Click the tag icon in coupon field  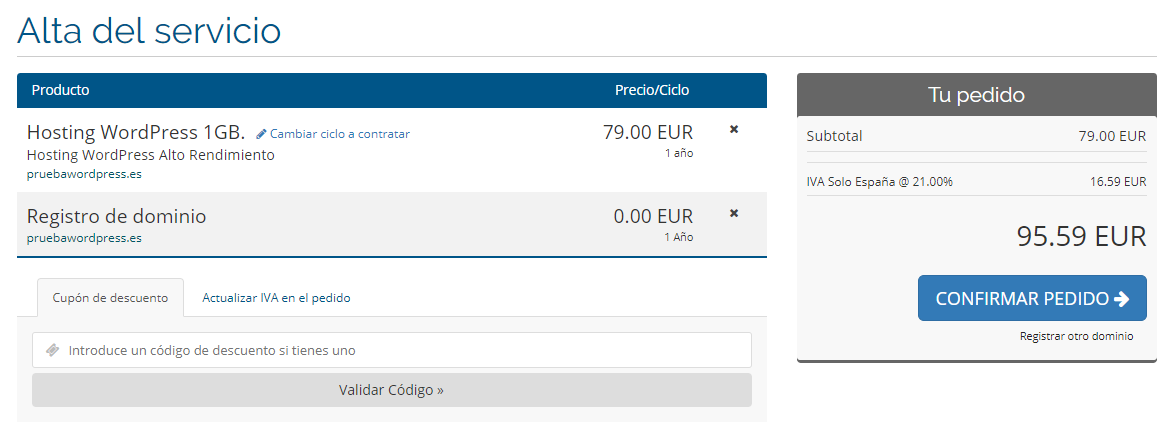pos(53,350)
